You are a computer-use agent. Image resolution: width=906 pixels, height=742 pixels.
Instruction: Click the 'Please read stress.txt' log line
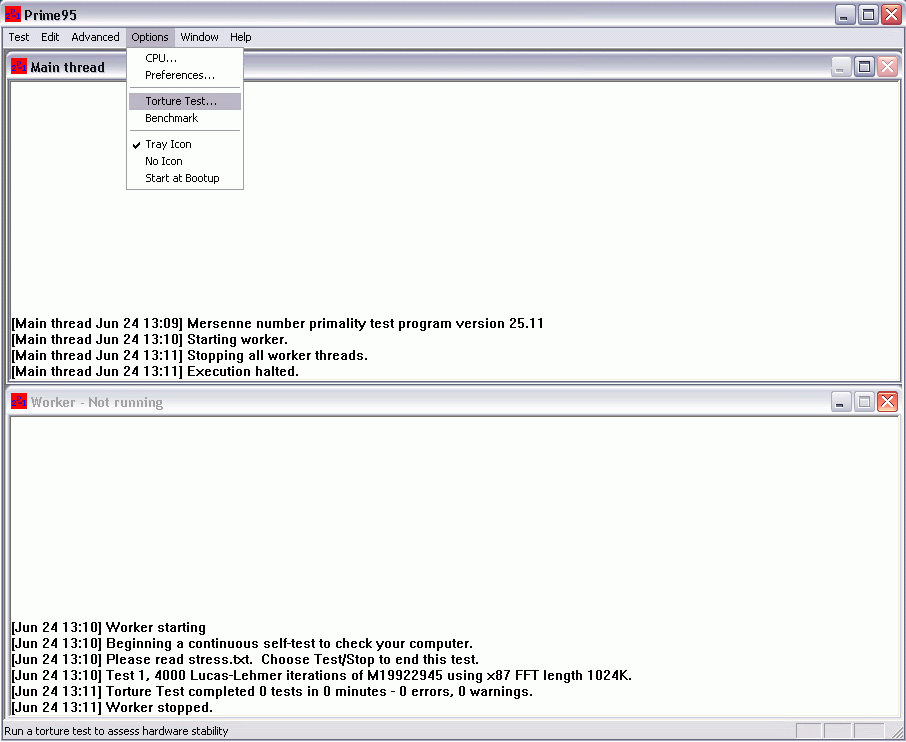coord(245,660)
